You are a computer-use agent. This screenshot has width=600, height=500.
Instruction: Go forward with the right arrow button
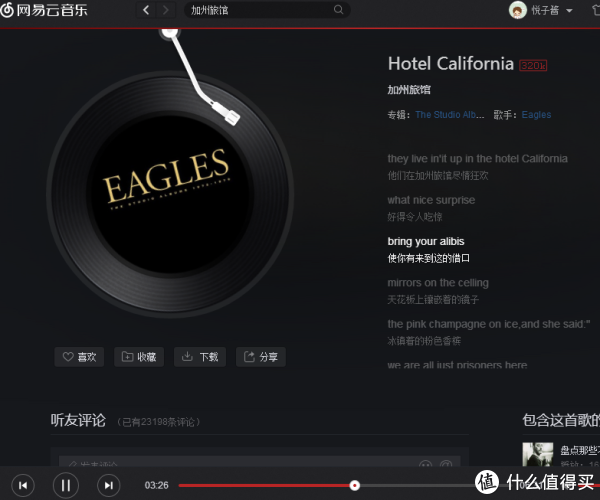pyautogui.click(x=165, y=10)
